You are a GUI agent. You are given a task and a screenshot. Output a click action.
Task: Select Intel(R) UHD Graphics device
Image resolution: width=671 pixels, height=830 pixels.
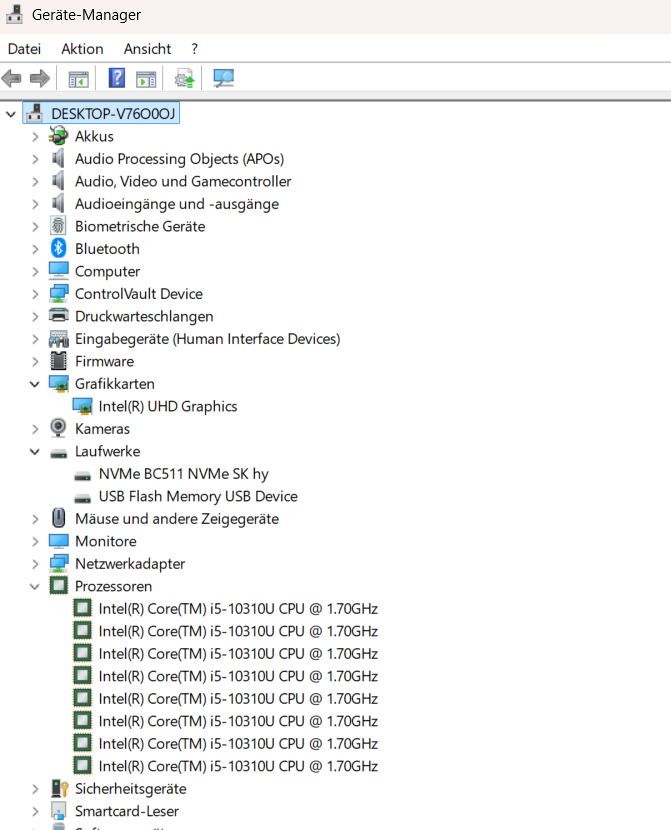pyautogui.click(x=168, y=407)
